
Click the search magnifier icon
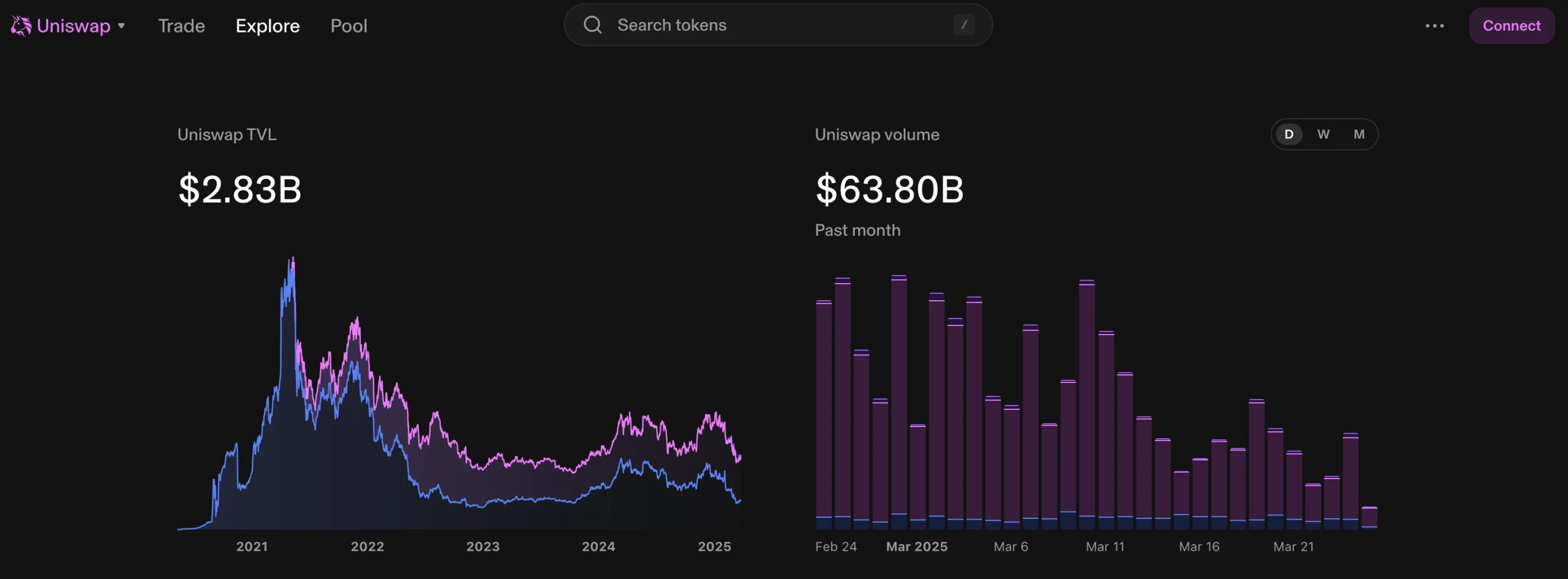coord(592,25)
